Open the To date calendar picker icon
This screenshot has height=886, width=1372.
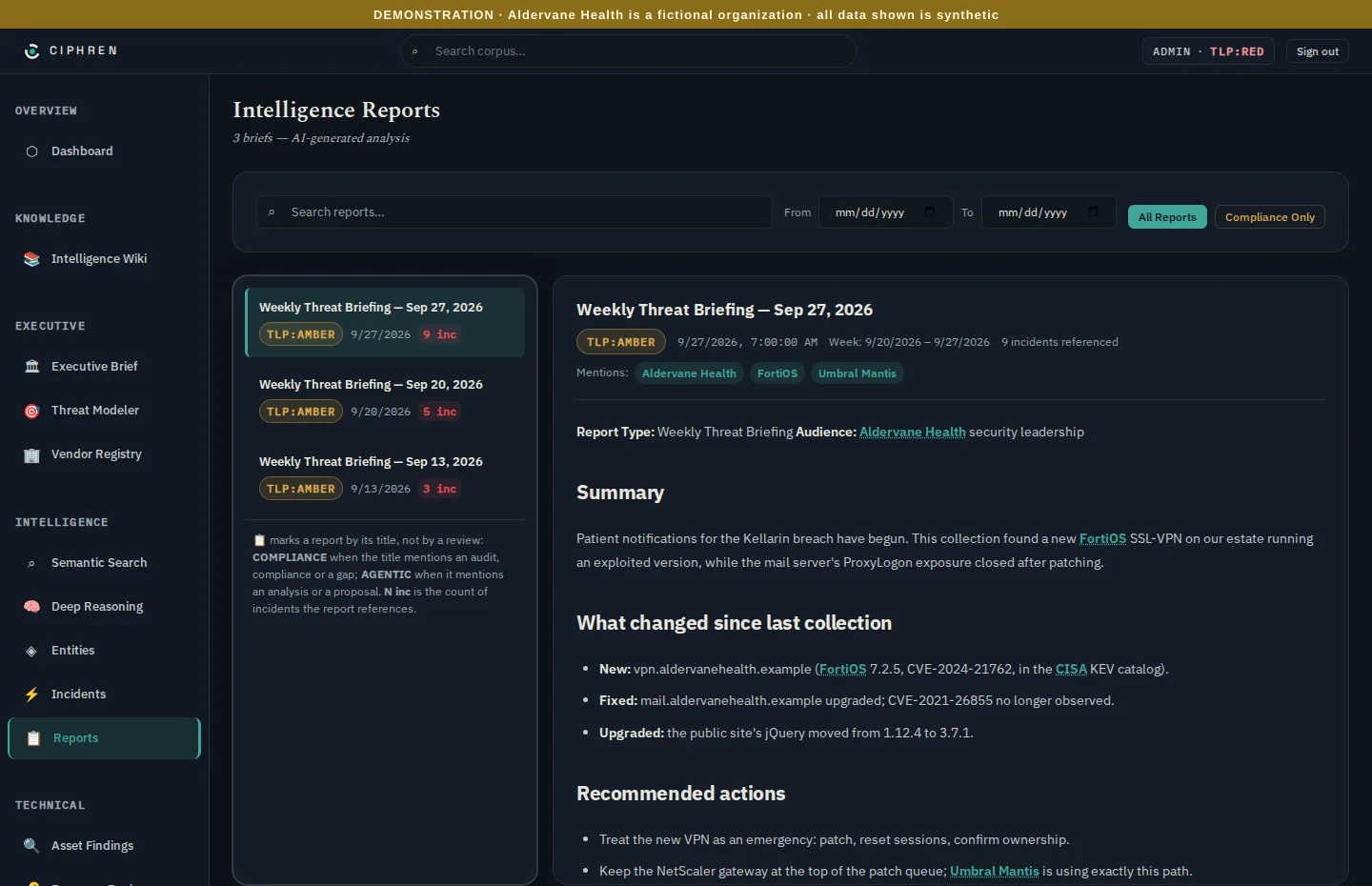click(x=1093, y=211)
